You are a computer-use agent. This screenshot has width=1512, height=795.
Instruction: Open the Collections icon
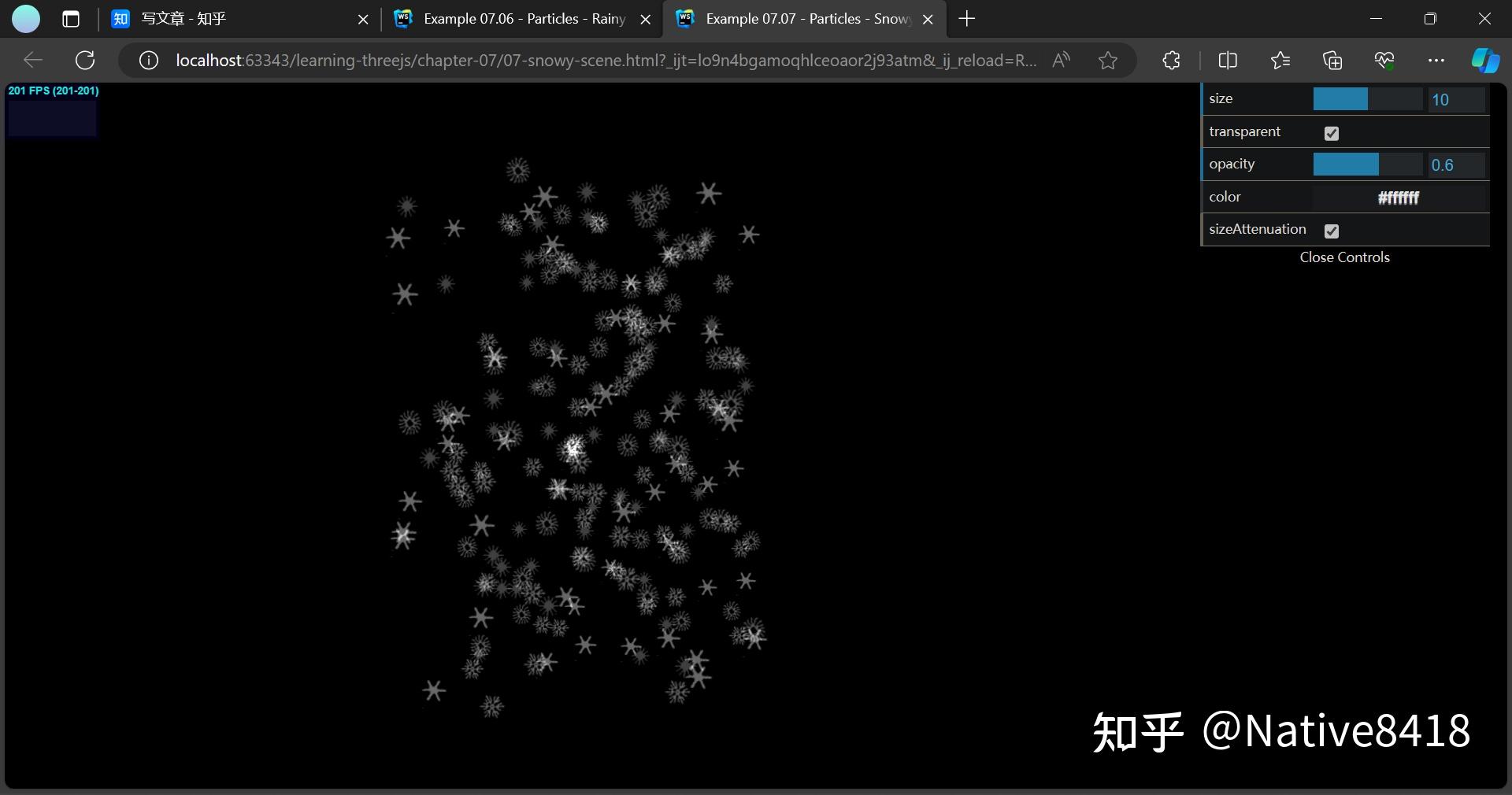pos(1332,60)
